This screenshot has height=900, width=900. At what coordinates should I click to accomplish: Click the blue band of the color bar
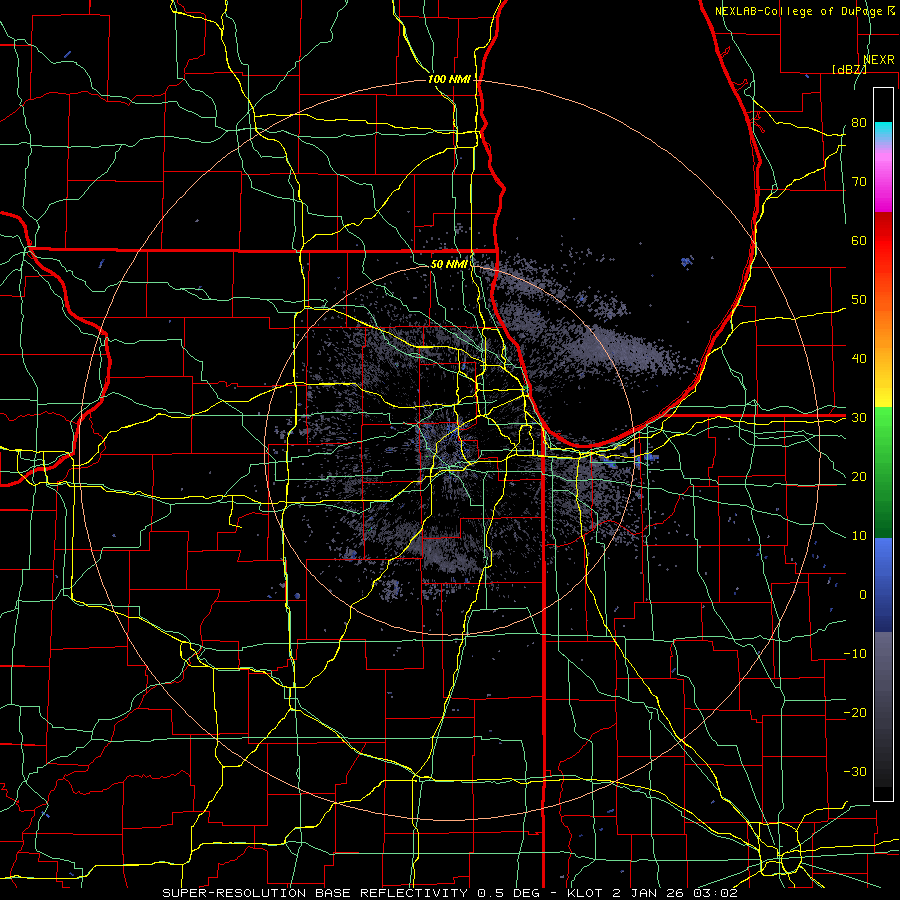pyautogui.click(x=883, y=584)
